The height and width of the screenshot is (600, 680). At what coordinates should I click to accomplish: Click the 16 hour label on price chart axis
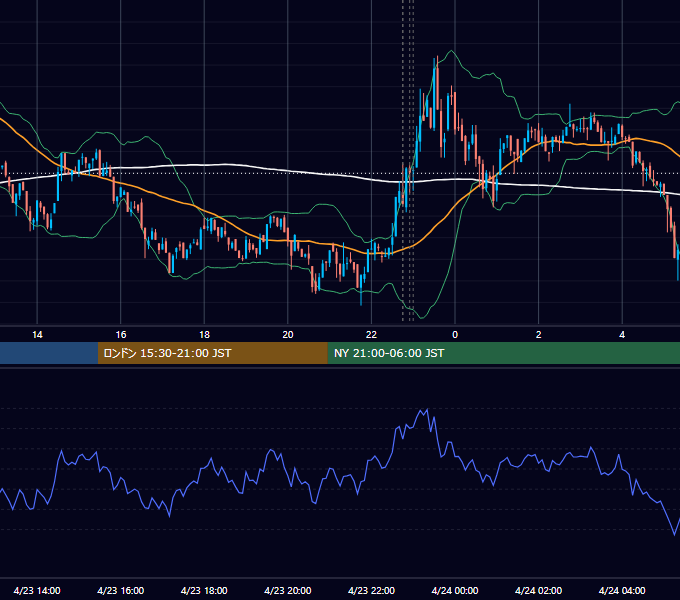click(x=121, y=335)
